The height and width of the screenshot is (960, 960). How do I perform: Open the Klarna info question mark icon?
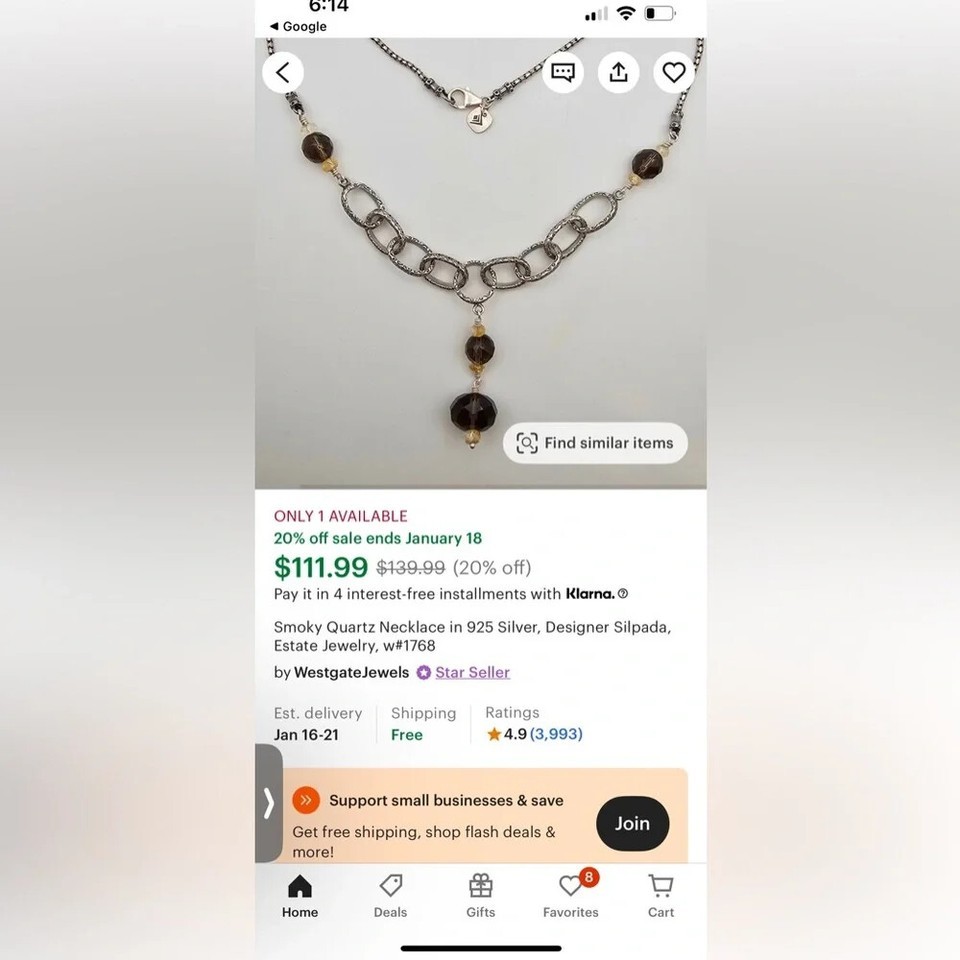point(623,593)
